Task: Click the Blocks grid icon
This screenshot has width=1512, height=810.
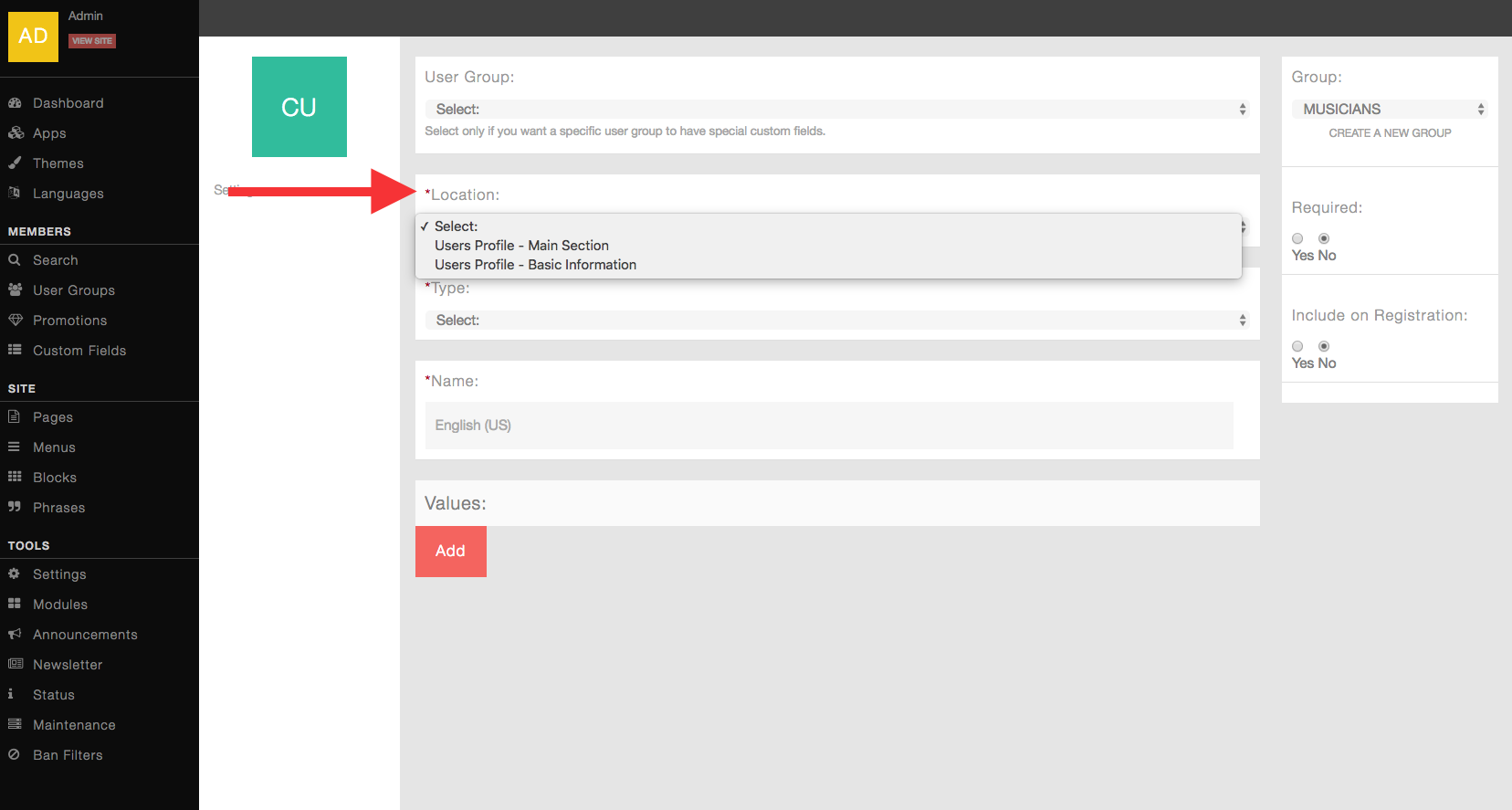Action: pos(15,477)
